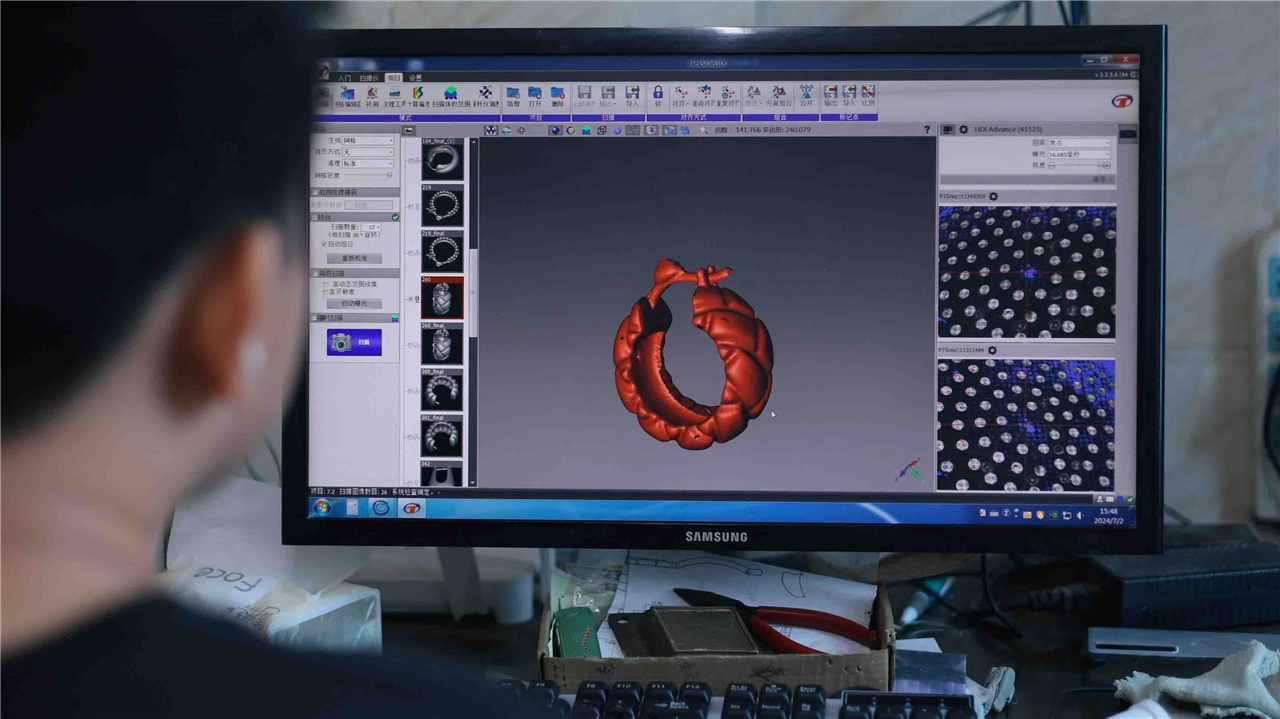Enable the high sensitivity (高灵敏度) checkbox
Image resolution: width=1280 pixels, height=719 pixels.
[326, 292]
